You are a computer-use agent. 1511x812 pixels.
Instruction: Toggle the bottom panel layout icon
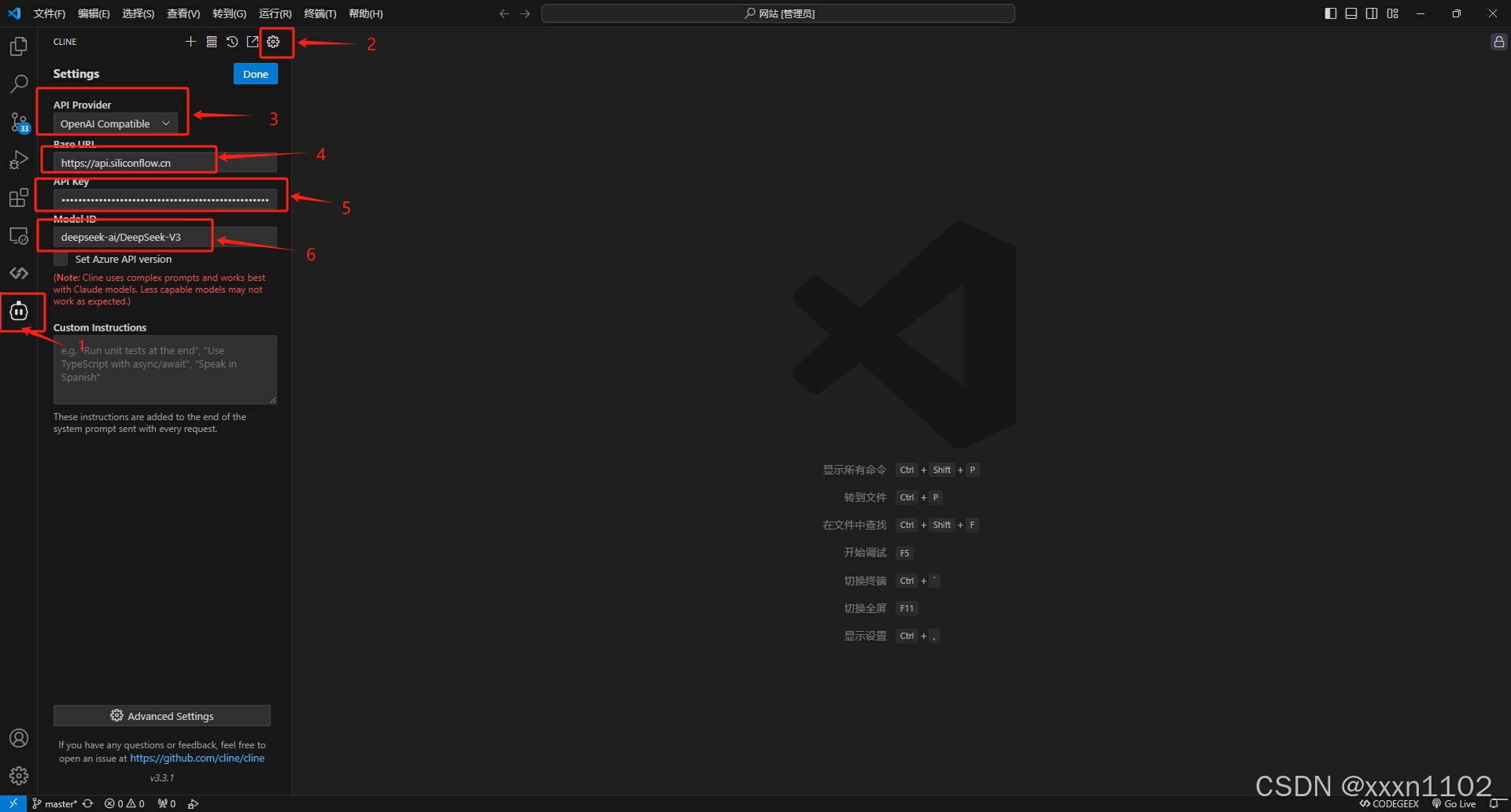[x=1351, y=13]
